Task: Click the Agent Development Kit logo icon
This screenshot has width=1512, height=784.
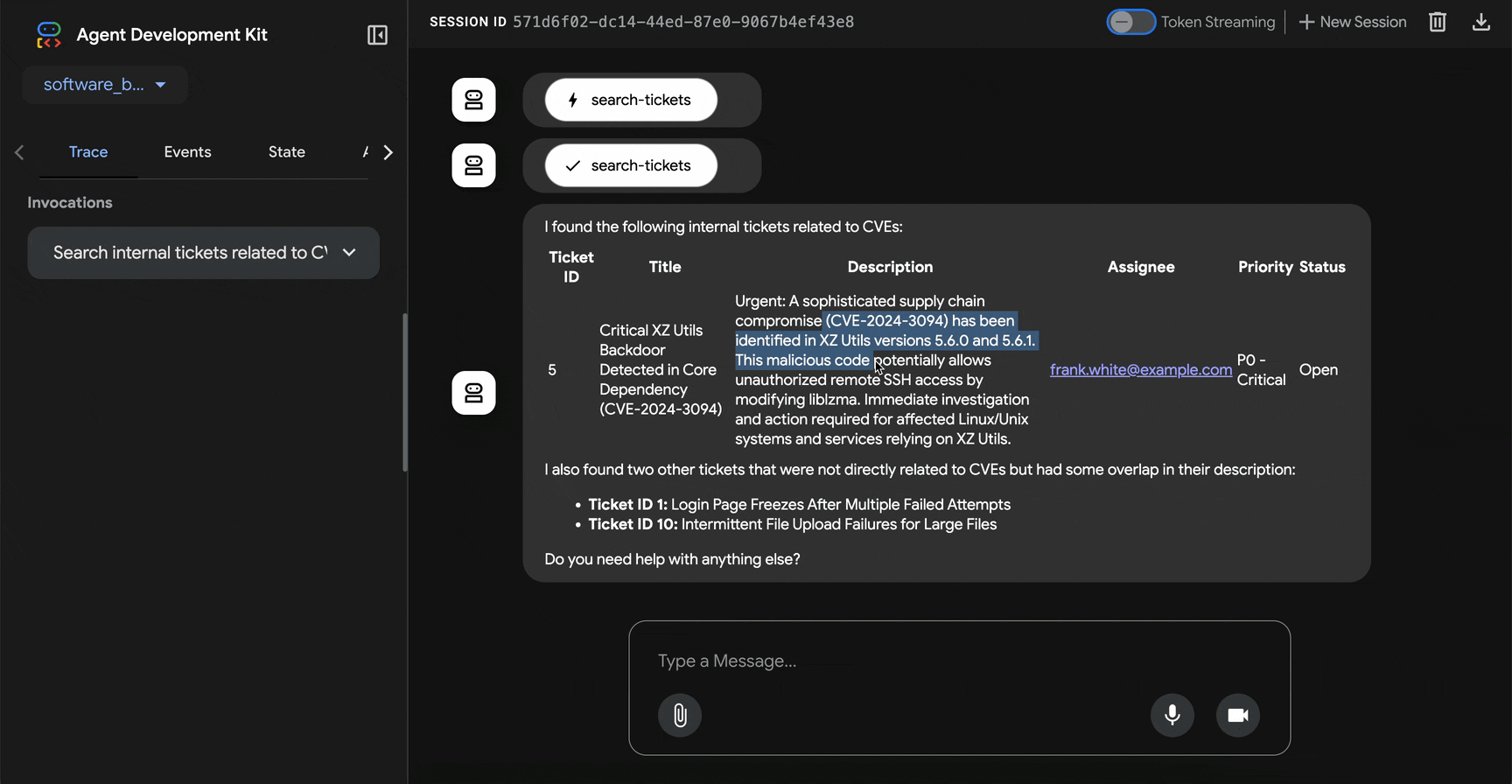Action: 49,35
